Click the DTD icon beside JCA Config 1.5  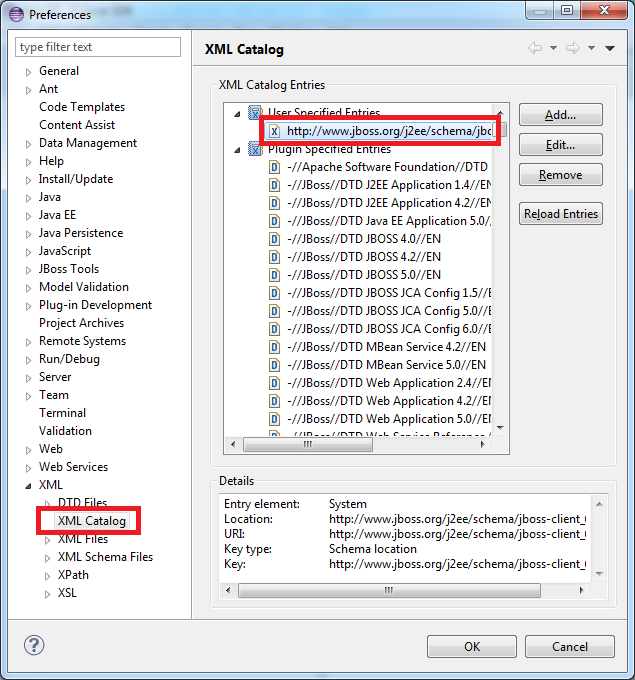coord(274,293)
